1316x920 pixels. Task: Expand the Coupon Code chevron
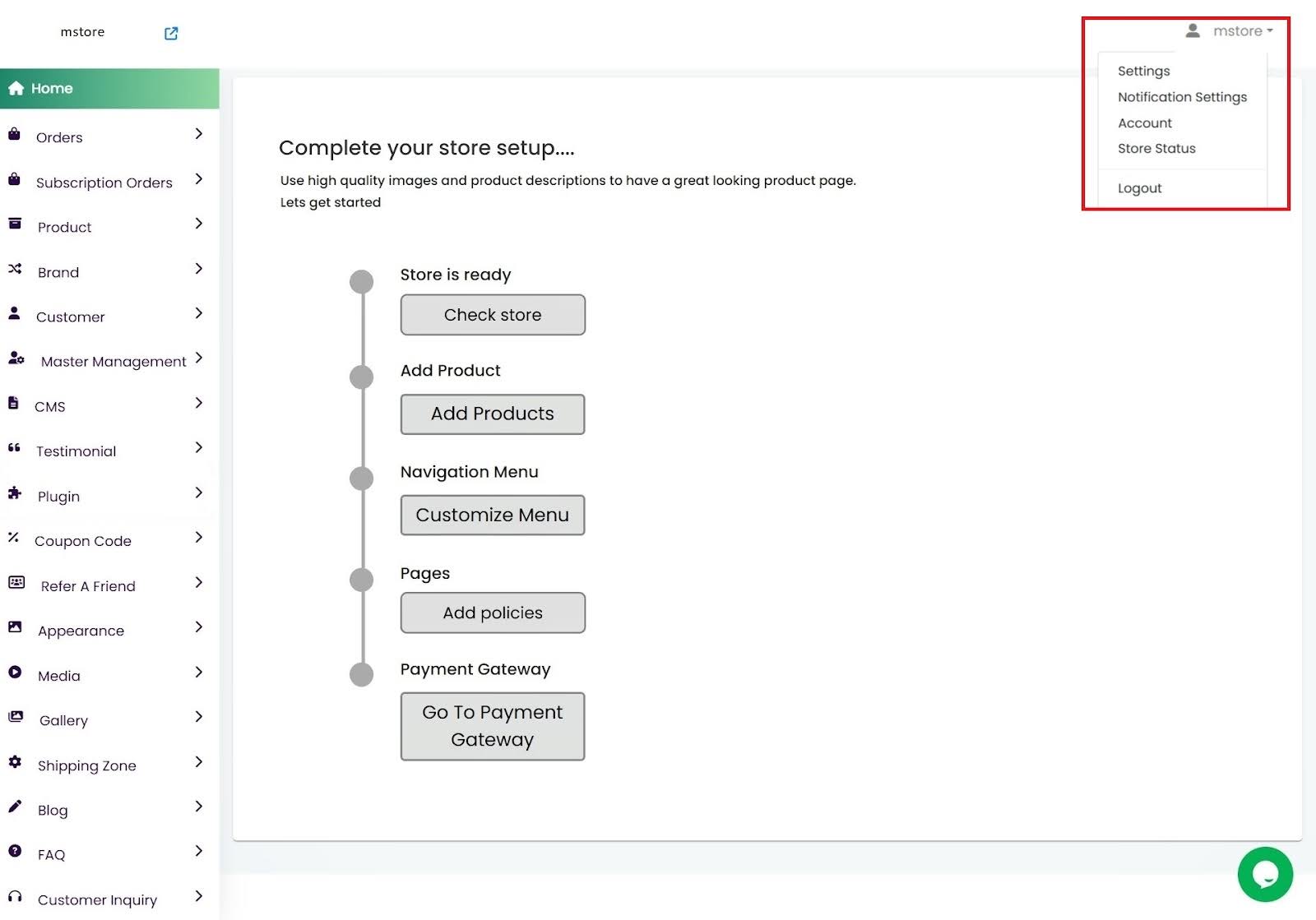pyautogui.click(x=198, y=538)
